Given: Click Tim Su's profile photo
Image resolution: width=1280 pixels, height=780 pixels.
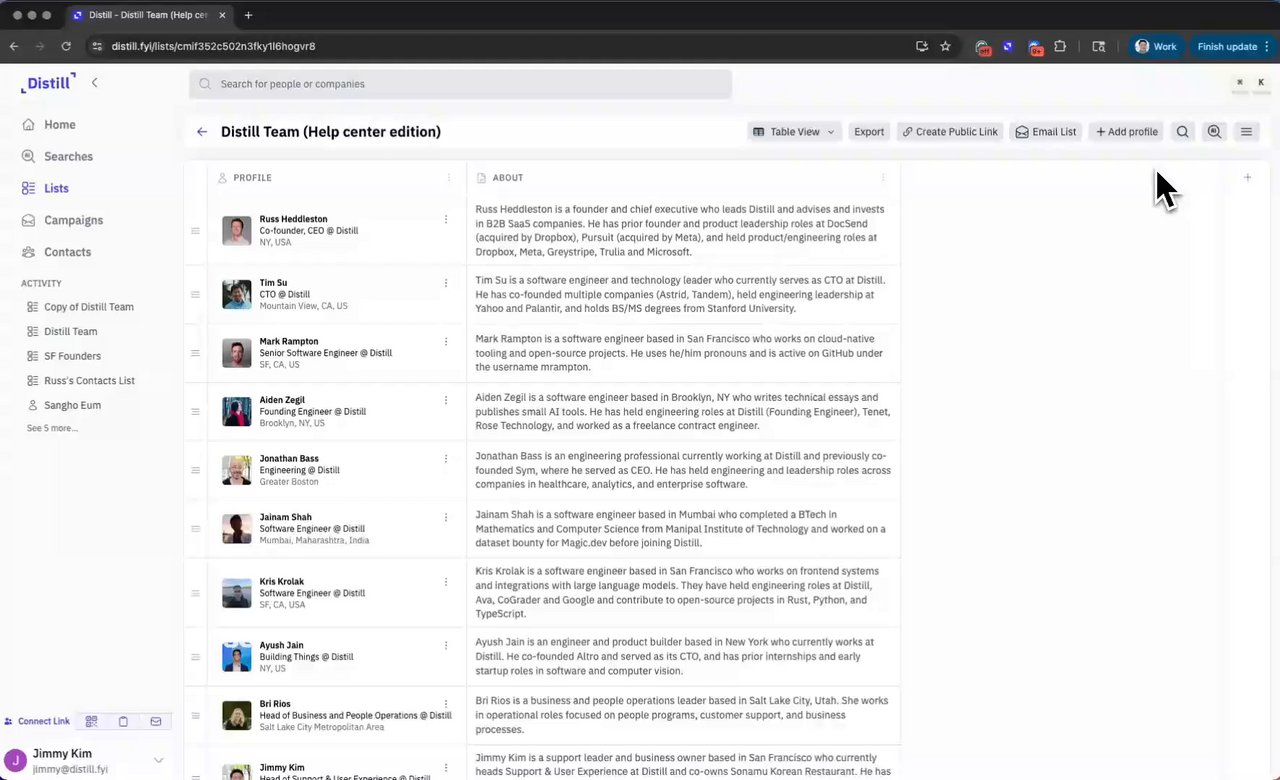Looking at the screenshot, I should [237, 295].
